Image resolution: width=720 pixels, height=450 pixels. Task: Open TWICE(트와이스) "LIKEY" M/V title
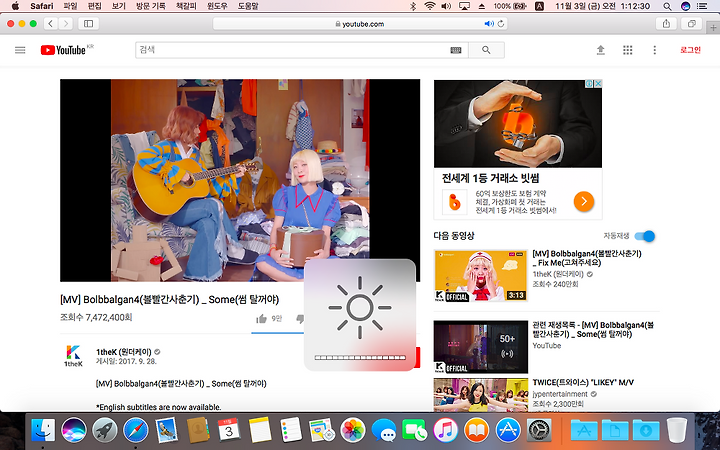tap(583, 382)
